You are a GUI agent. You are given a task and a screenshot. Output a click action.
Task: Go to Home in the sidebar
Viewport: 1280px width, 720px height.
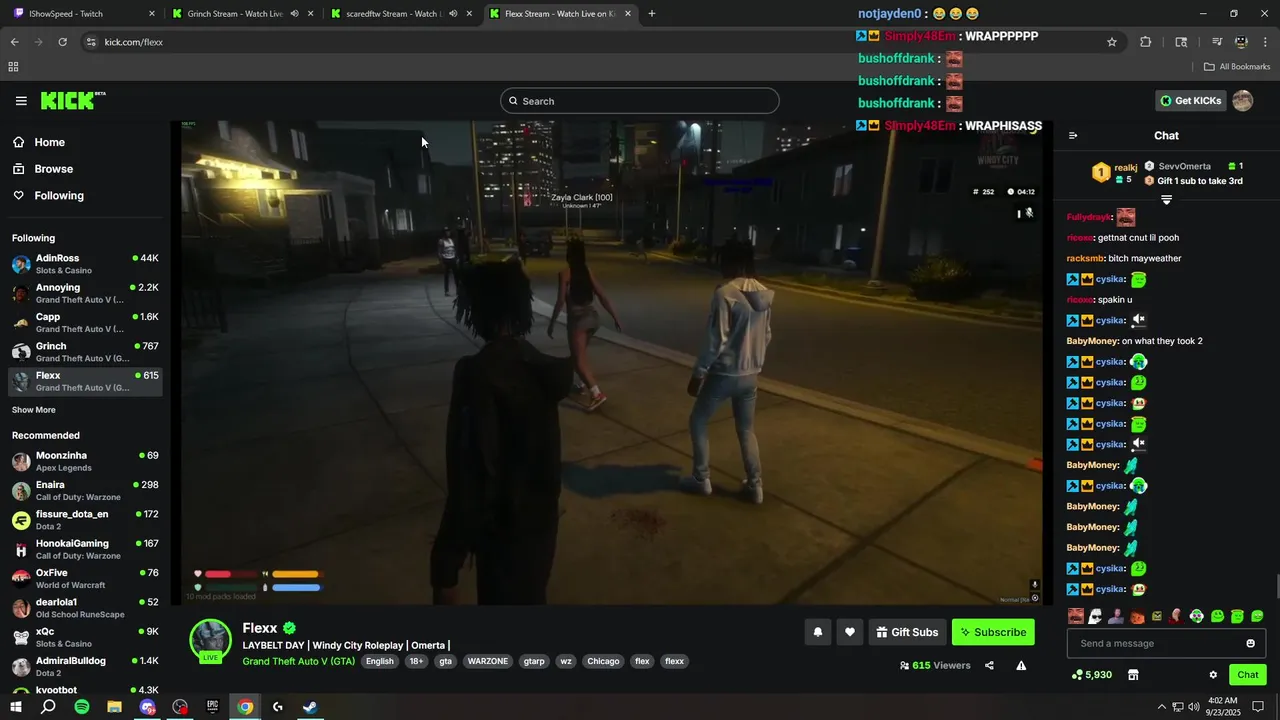pos(49,142)
